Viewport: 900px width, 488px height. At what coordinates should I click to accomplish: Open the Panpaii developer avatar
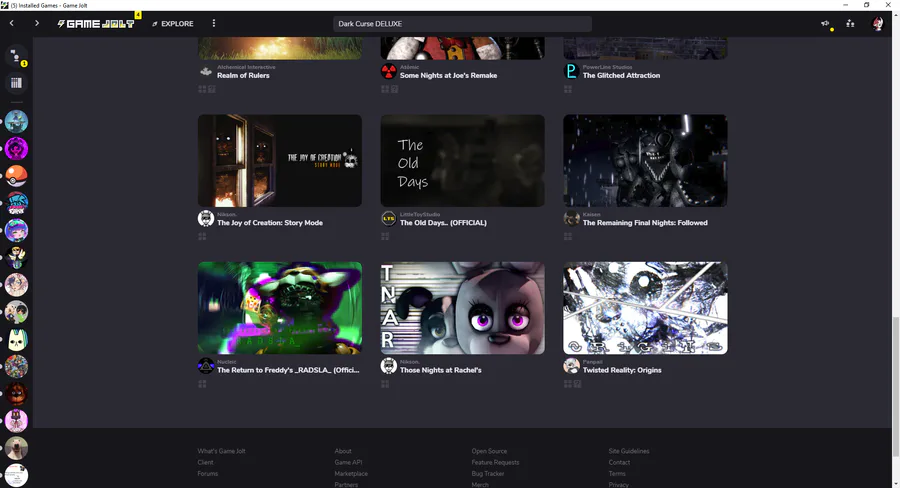(571, 366)
